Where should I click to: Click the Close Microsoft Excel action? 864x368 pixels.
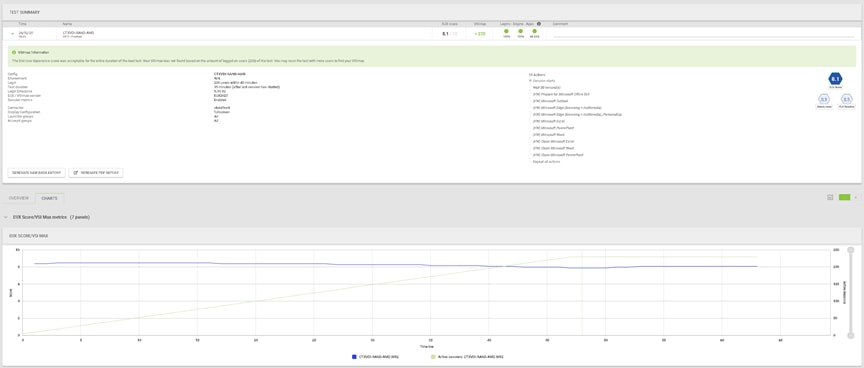click(554, 141)
